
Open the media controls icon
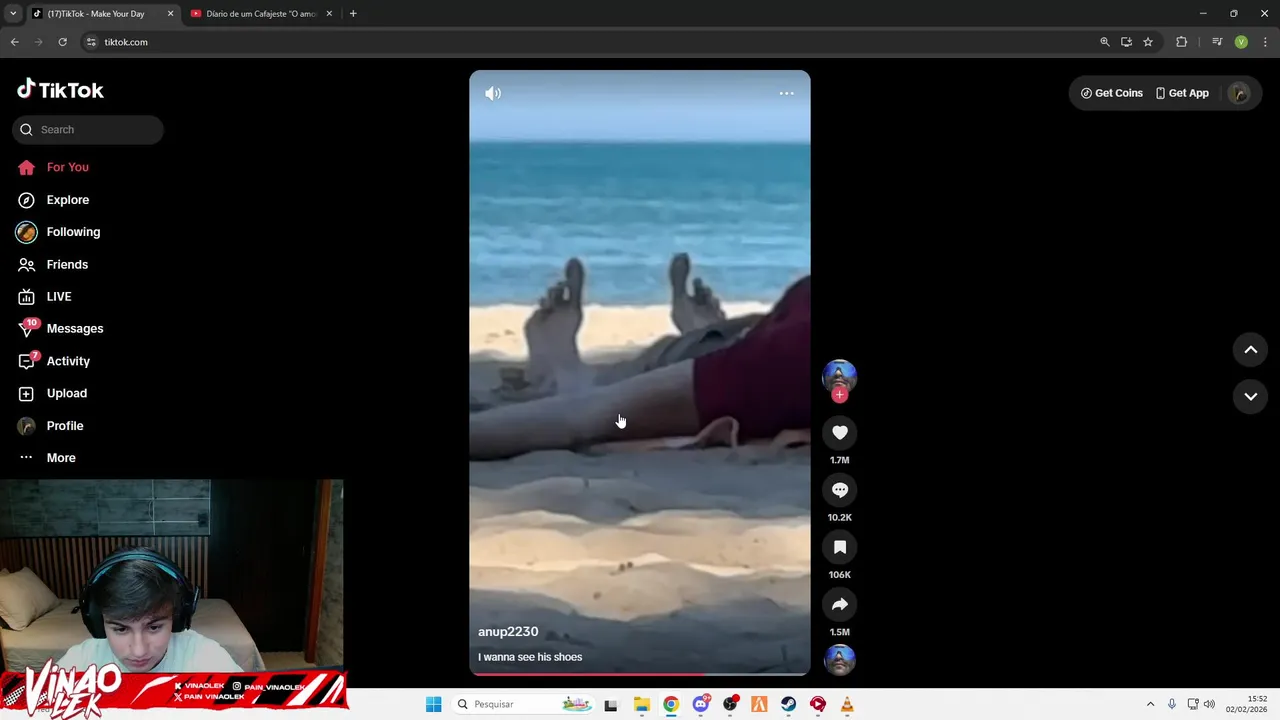[1217, 42]
